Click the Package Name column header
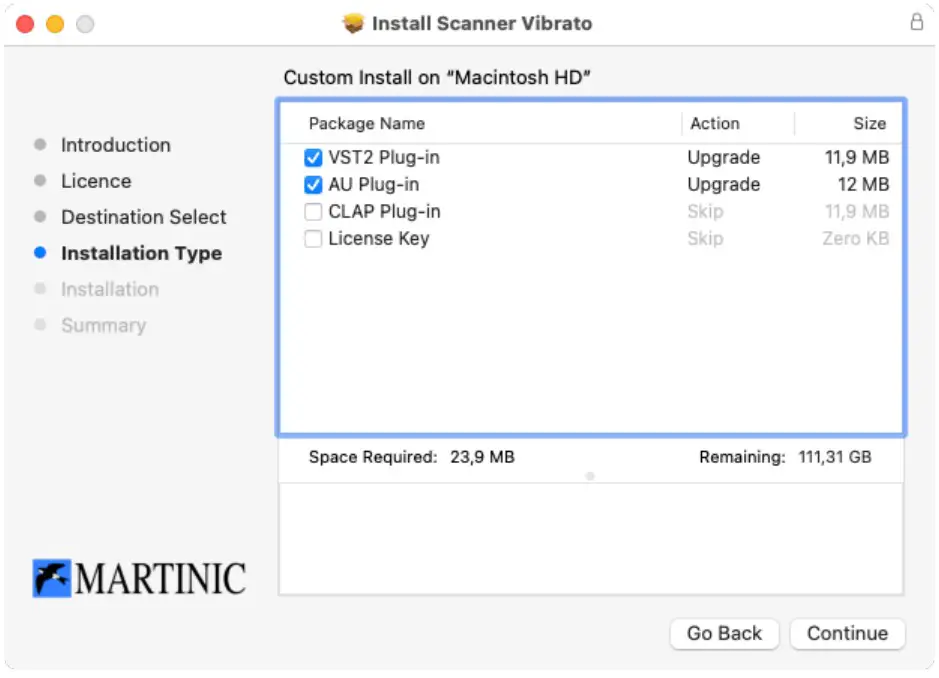Image resolution: width=939 pixels, height=678 pixels. click(366, 123)
